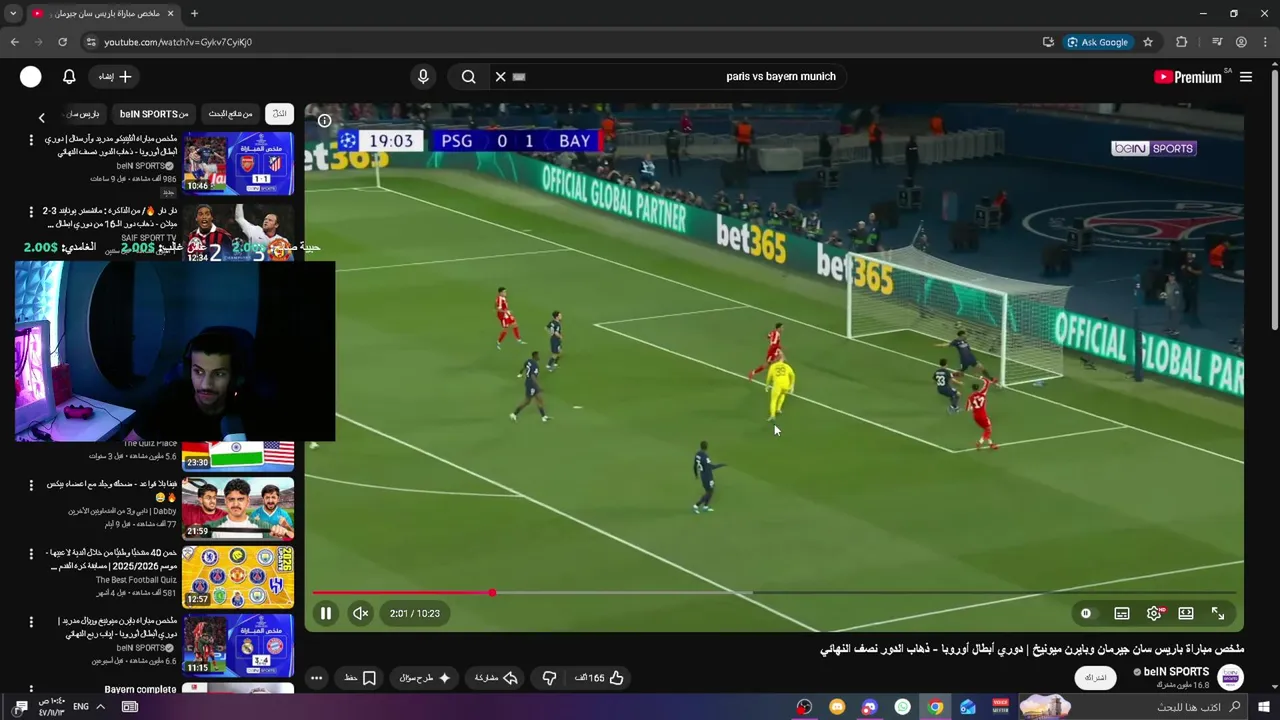Screen dimensions: 1280x720
Task: Dislike the video with thumbs down
Action: click(x=549, y=678)
